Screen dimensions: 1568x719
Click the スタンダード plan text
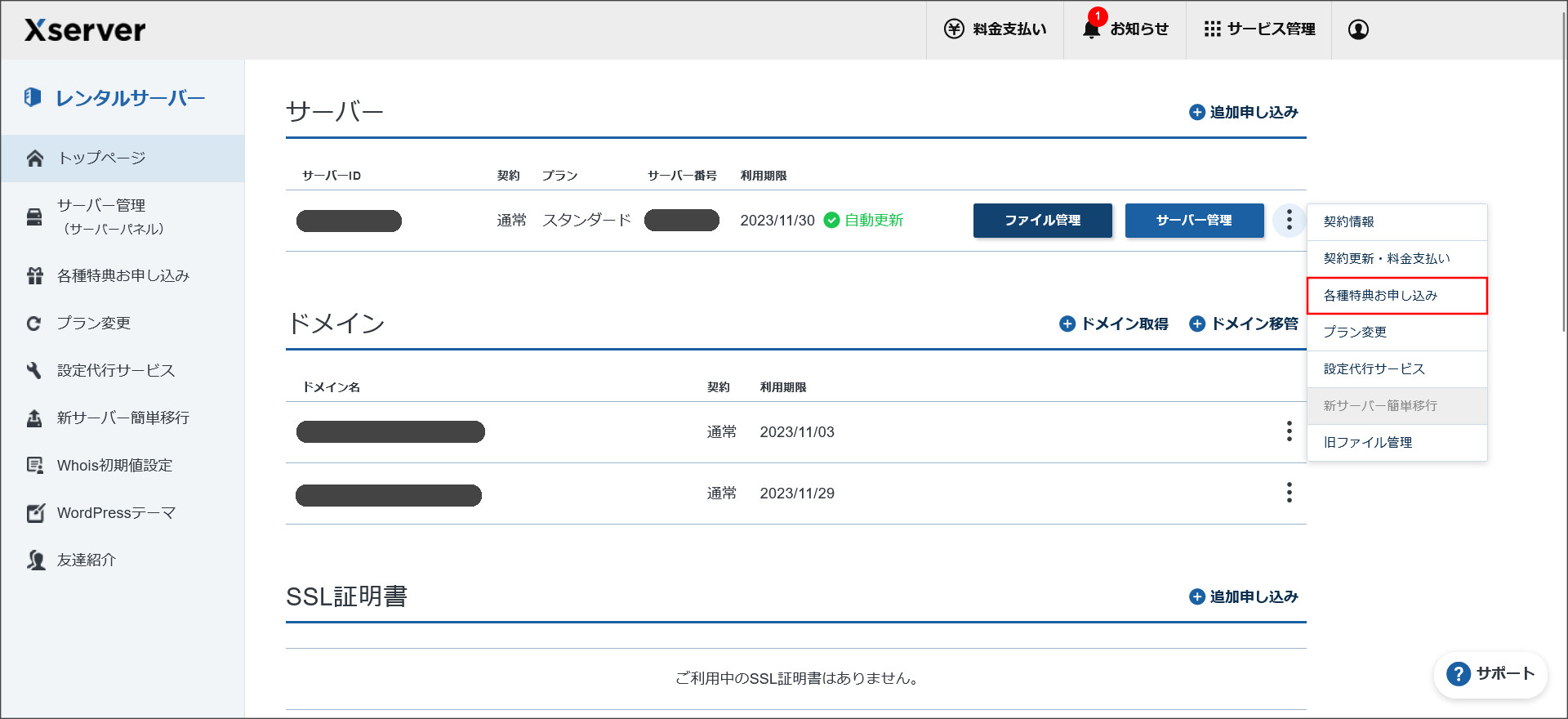click(586, 221)
